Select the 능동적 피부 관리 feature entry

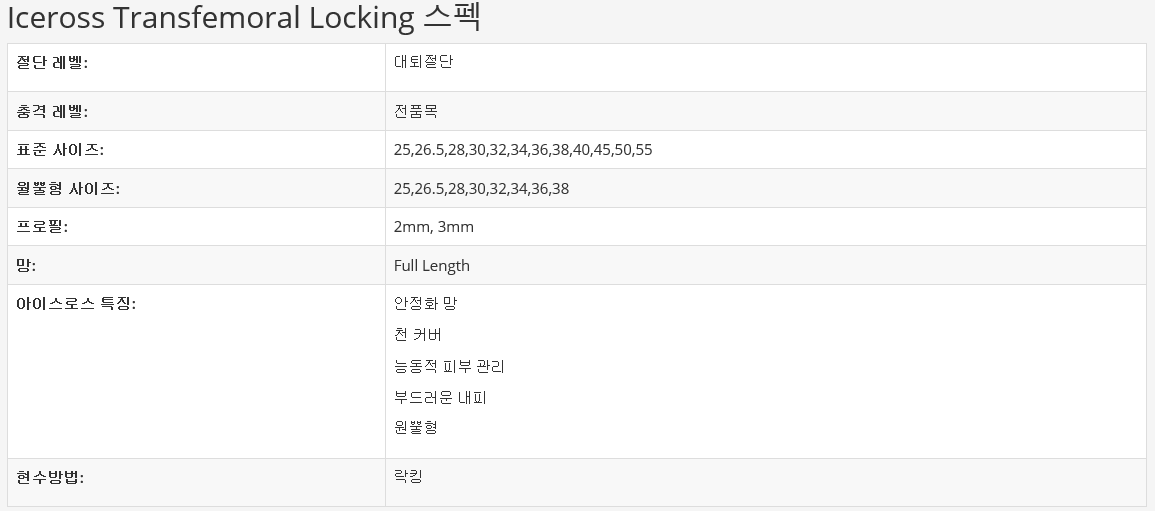(x=449, y=367)
